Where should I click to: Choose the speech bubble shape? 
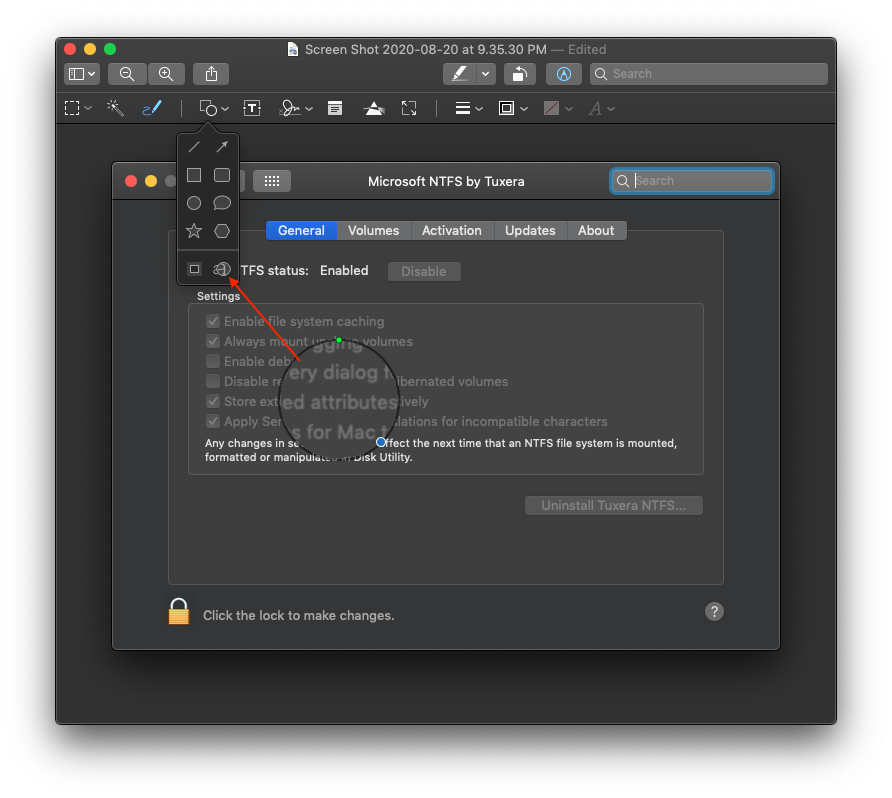coord(222,203)
